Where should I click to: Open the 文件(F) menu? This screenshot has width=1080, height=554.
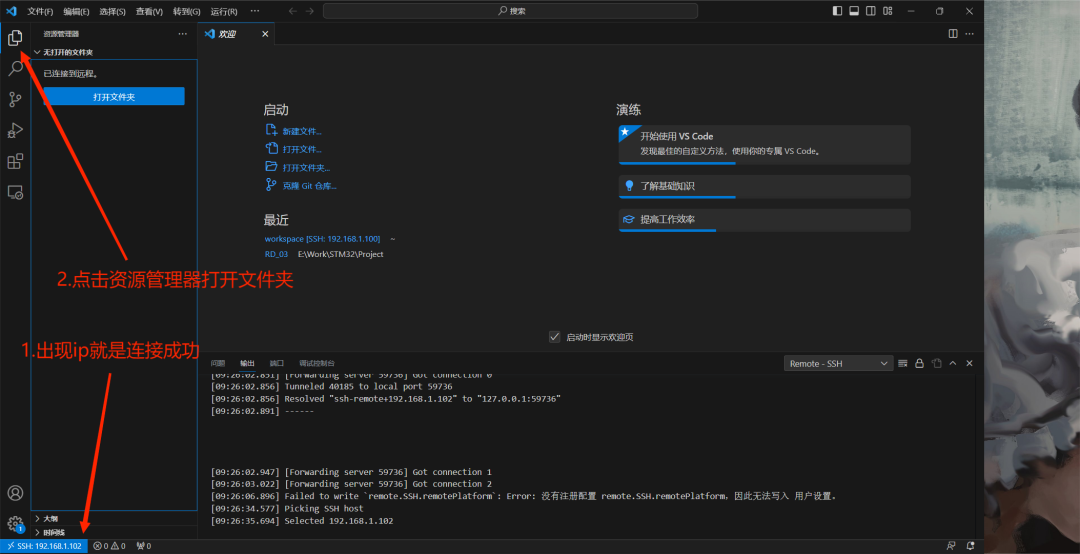40,12
